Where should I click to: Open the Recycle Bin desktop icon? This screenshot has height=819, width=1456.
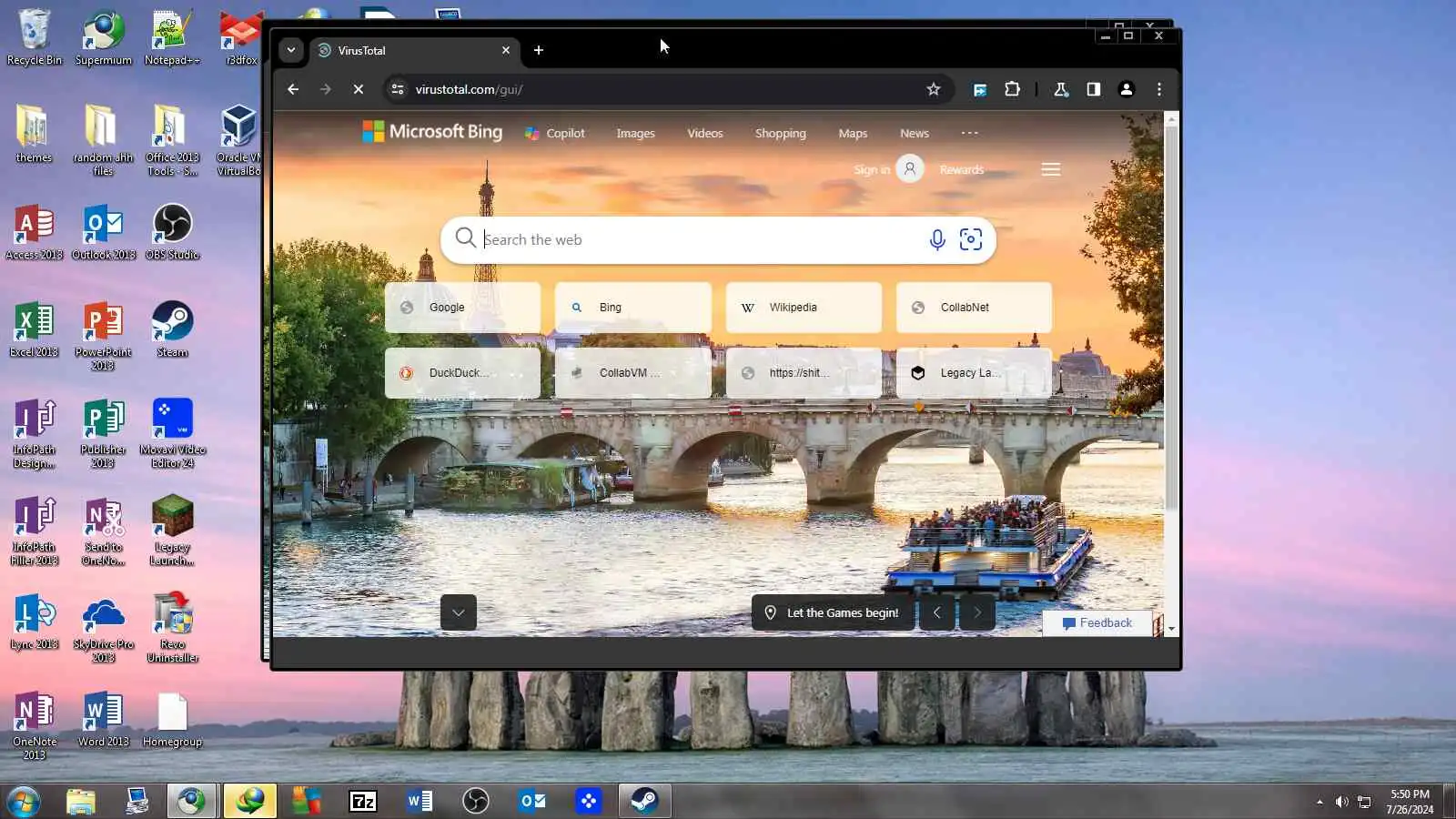pyautogui.click(x=34, y=38)
